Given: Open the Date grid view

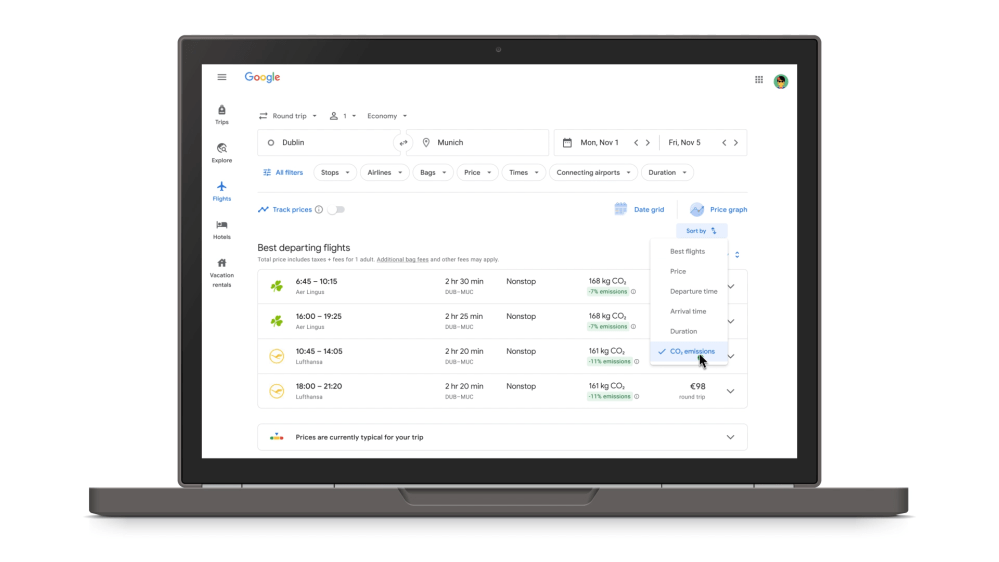Looking at the screenshot, I should tap(639, 210).
